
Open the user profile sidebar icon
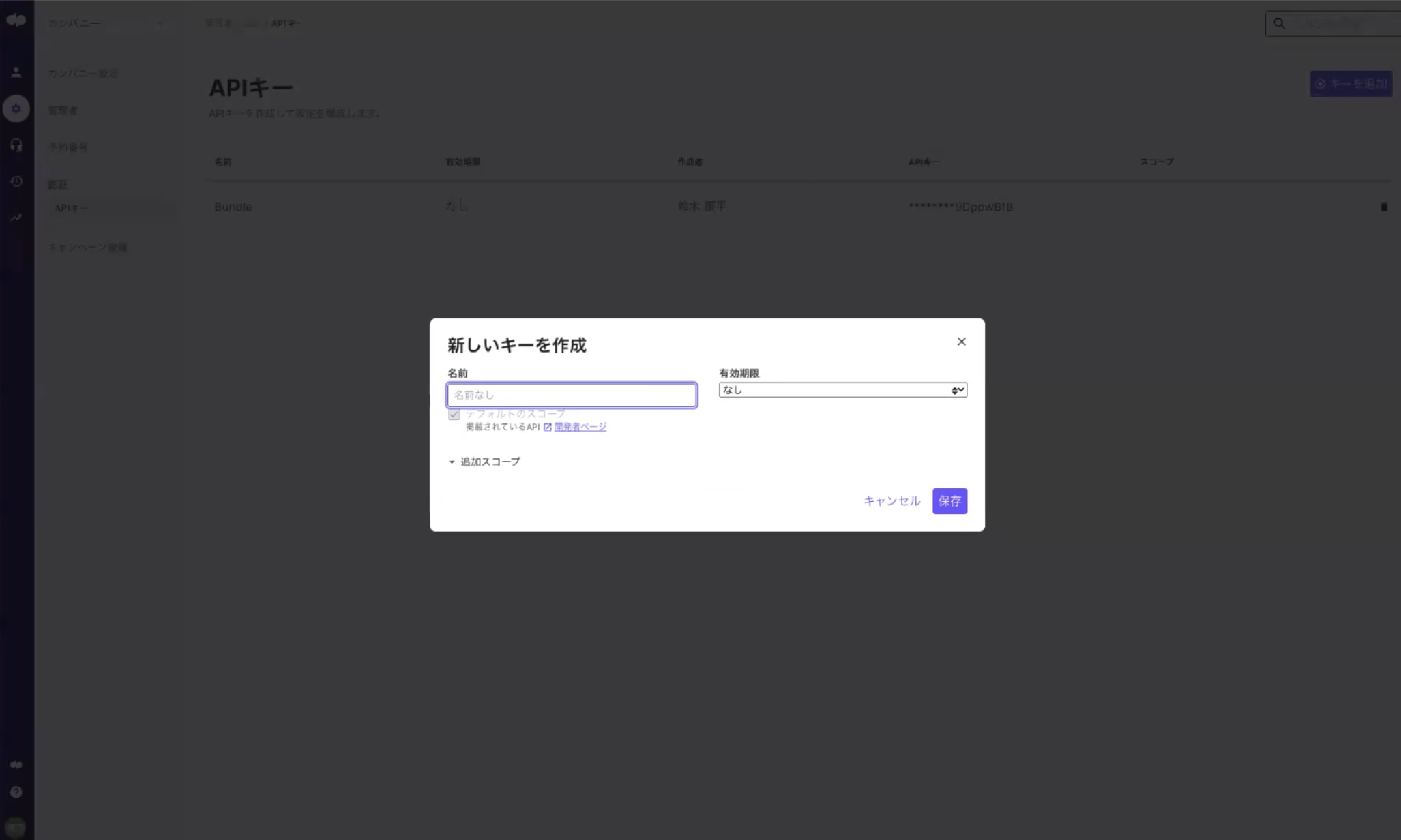(16, 72)
